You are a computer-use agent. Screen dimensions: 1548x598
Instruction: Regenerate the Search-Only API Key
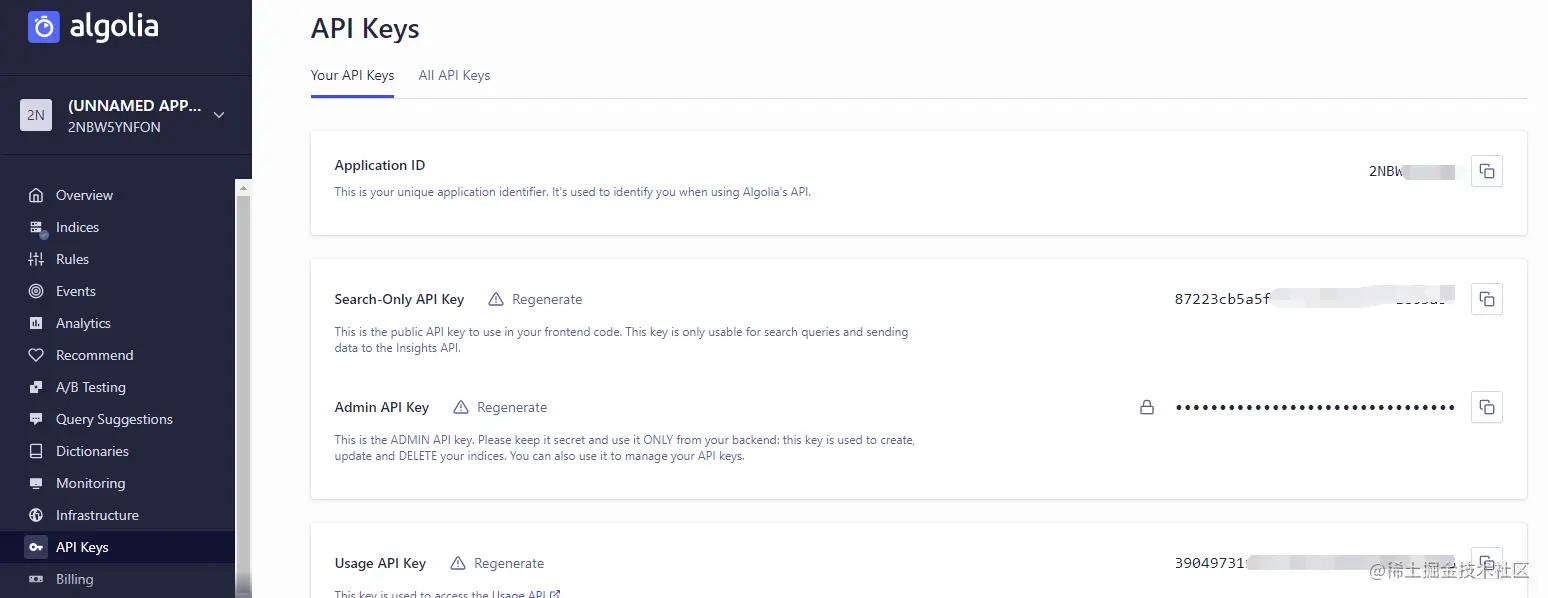click(x=547, y=299)
